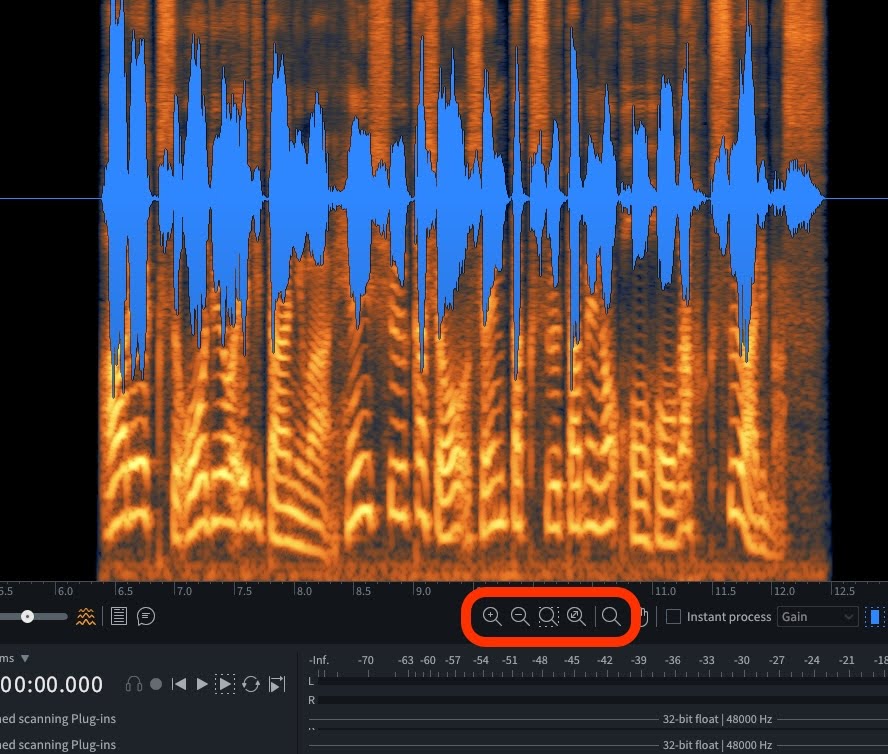Toggle headphones input monitoring
Viewport: 888px width, 754px height.
click(x=134, y=684)
